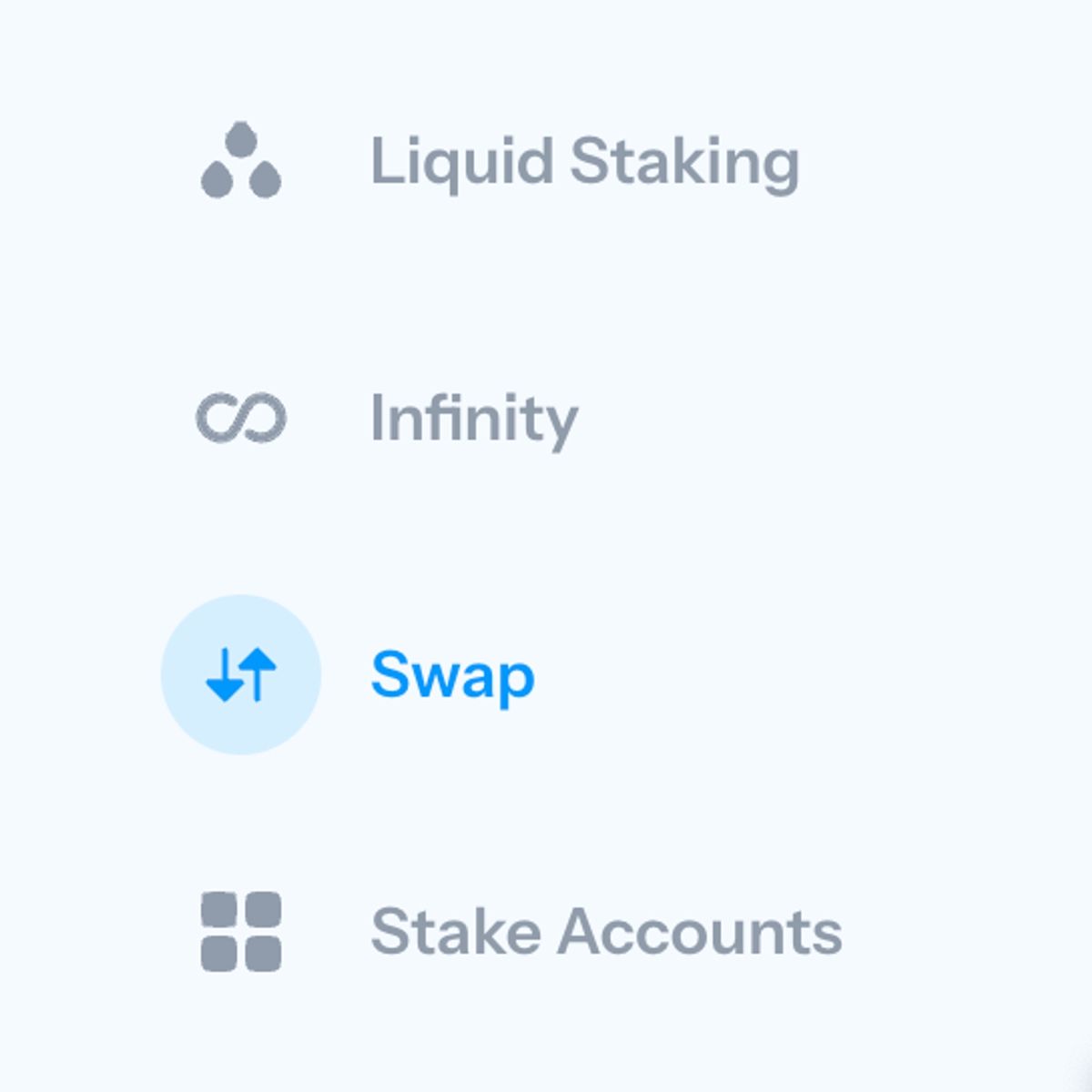Click the blue Swap arrows icon
Screen dimensions: 1092x1092
(241, 674)
